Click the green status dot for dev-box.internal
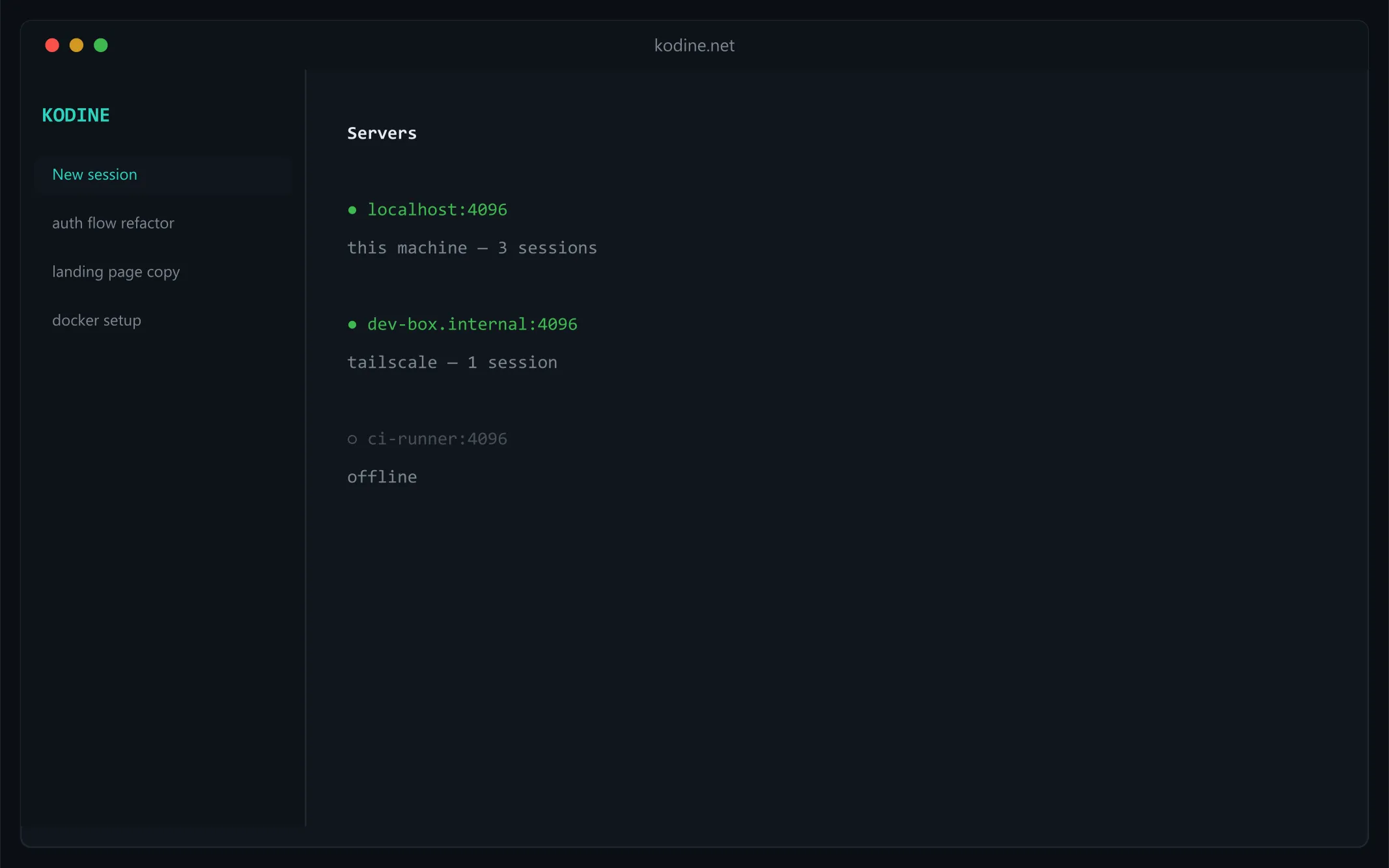Viewport: 1389px width, 868px height. 352,324
